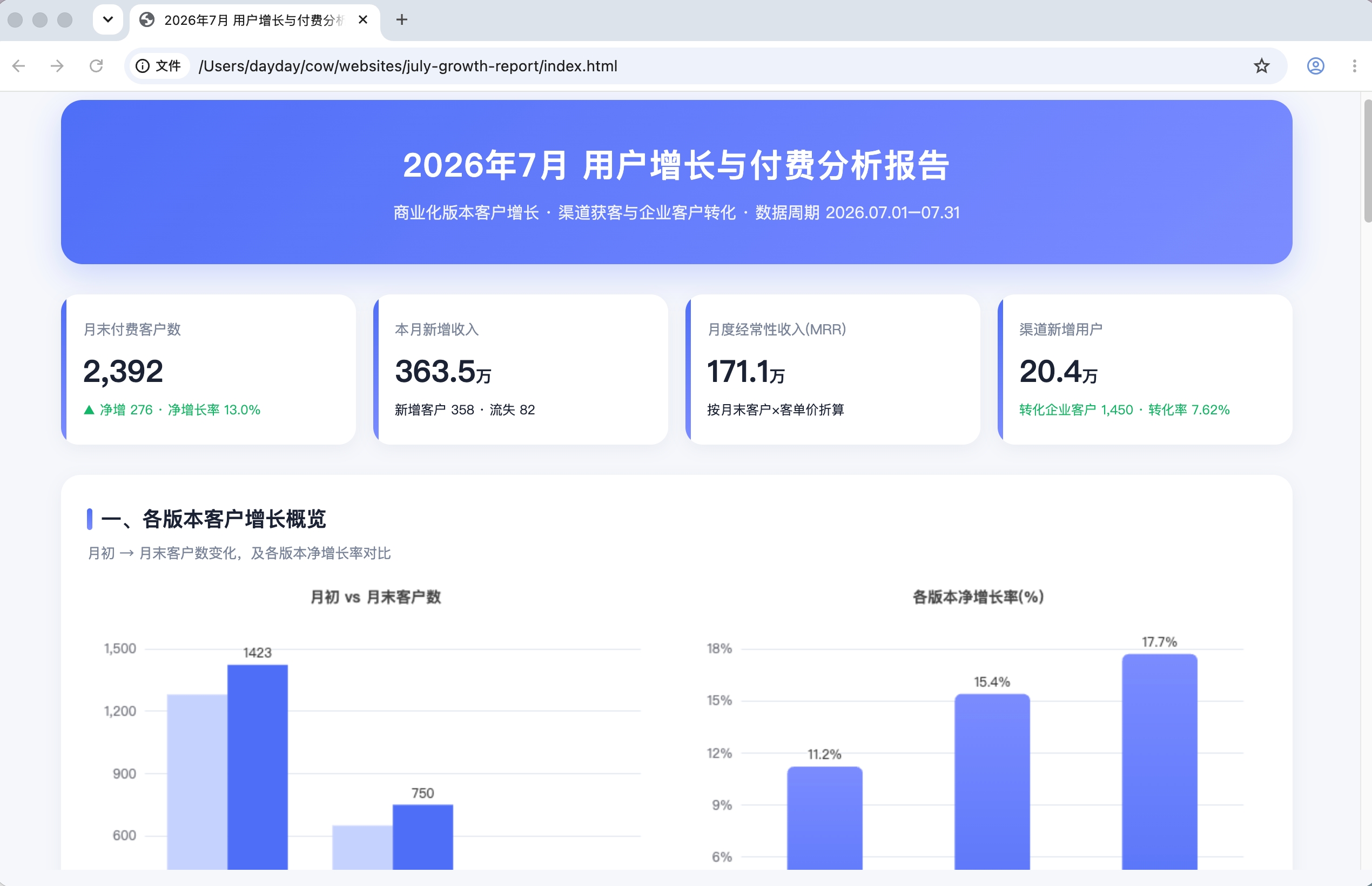The height and width of the screenshot is (886, 1372).
Task: Click the 数据周期 2026.07.01—07.31 subtitle
Action: tap(857, 213)
